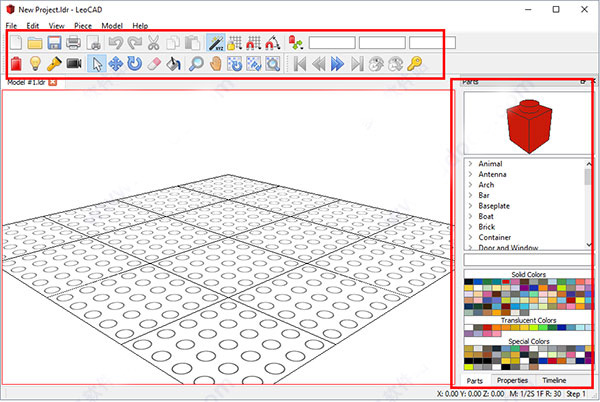Click the Insert Light bulb icon
The width and height of the screenshot is (600, 402).
tap(35, 64)
